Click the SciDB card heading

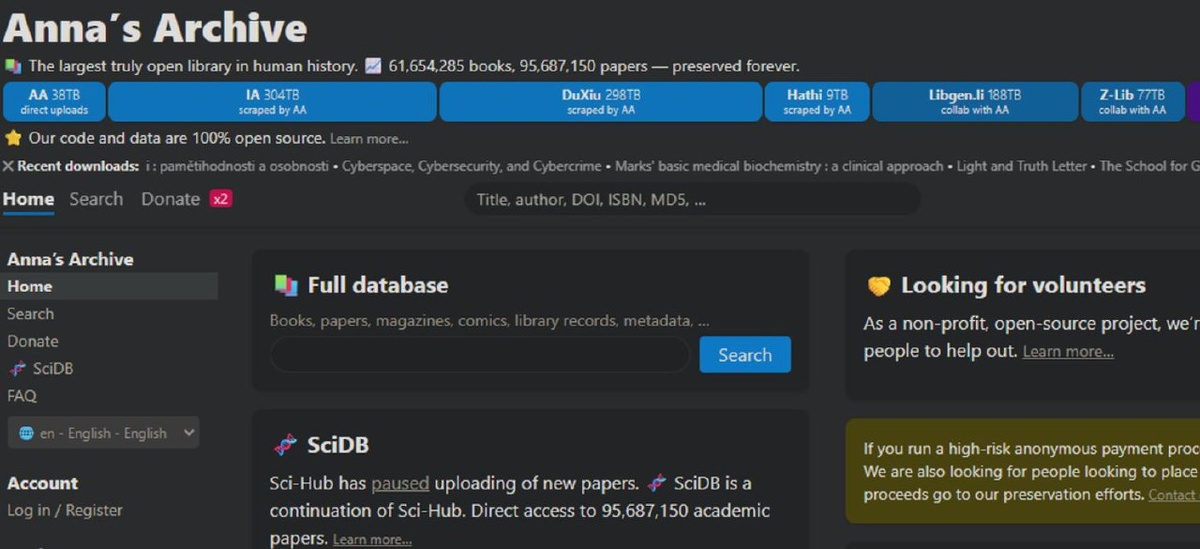point(338,445)
